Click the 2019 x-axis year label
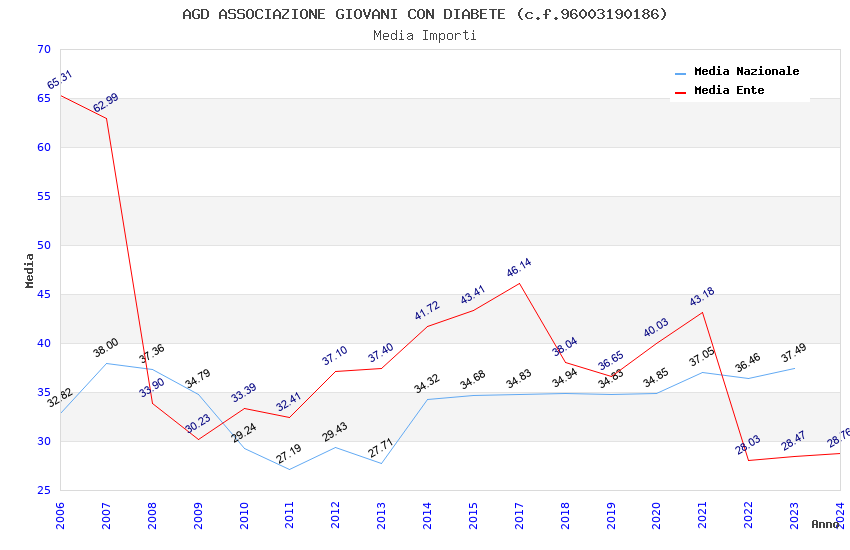 (611, 515)
